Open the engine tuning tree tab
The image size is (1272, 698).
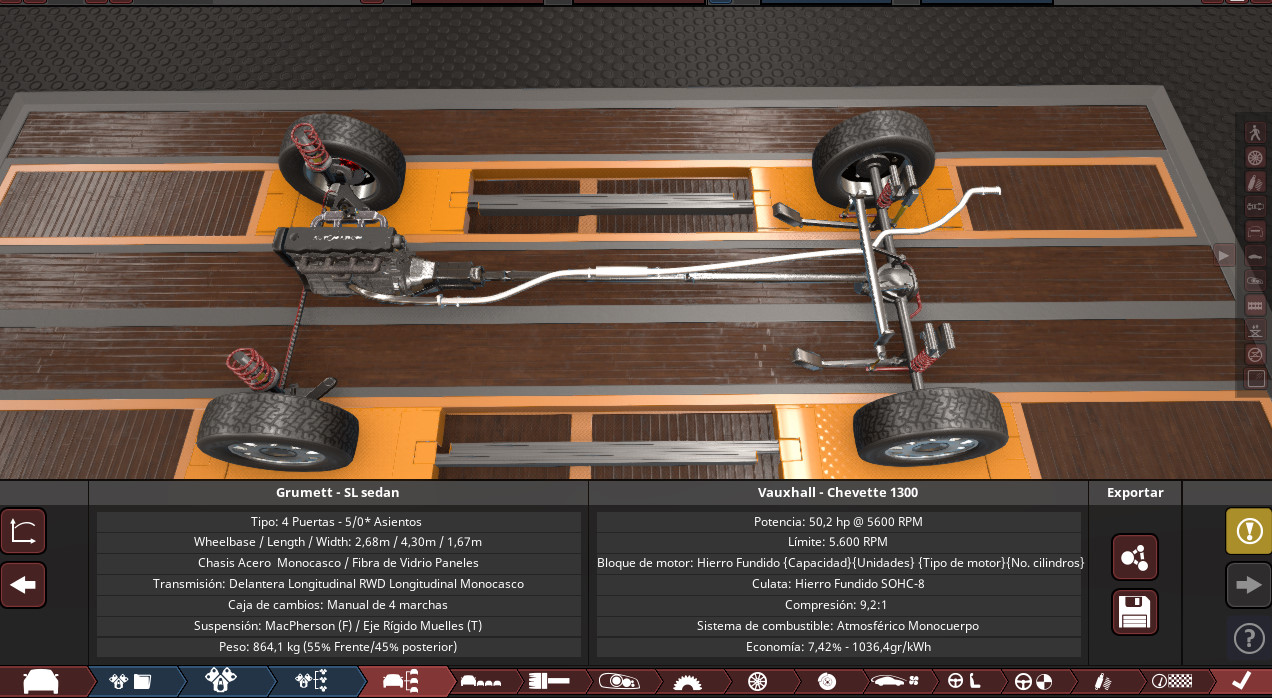point(310,681)
